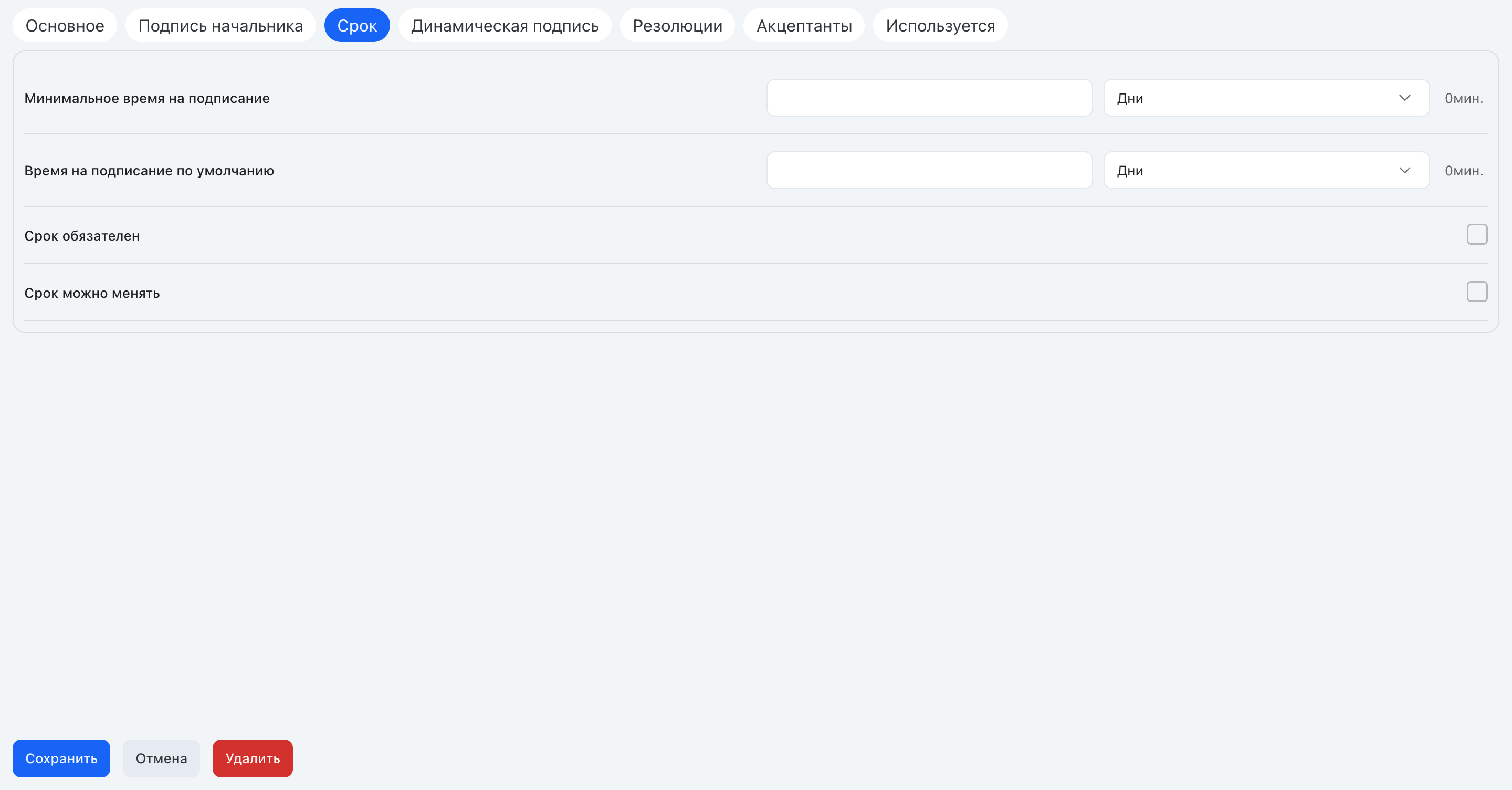
Task: Enable the Срок обязателен checkbox
Action: pos(1477,234)
